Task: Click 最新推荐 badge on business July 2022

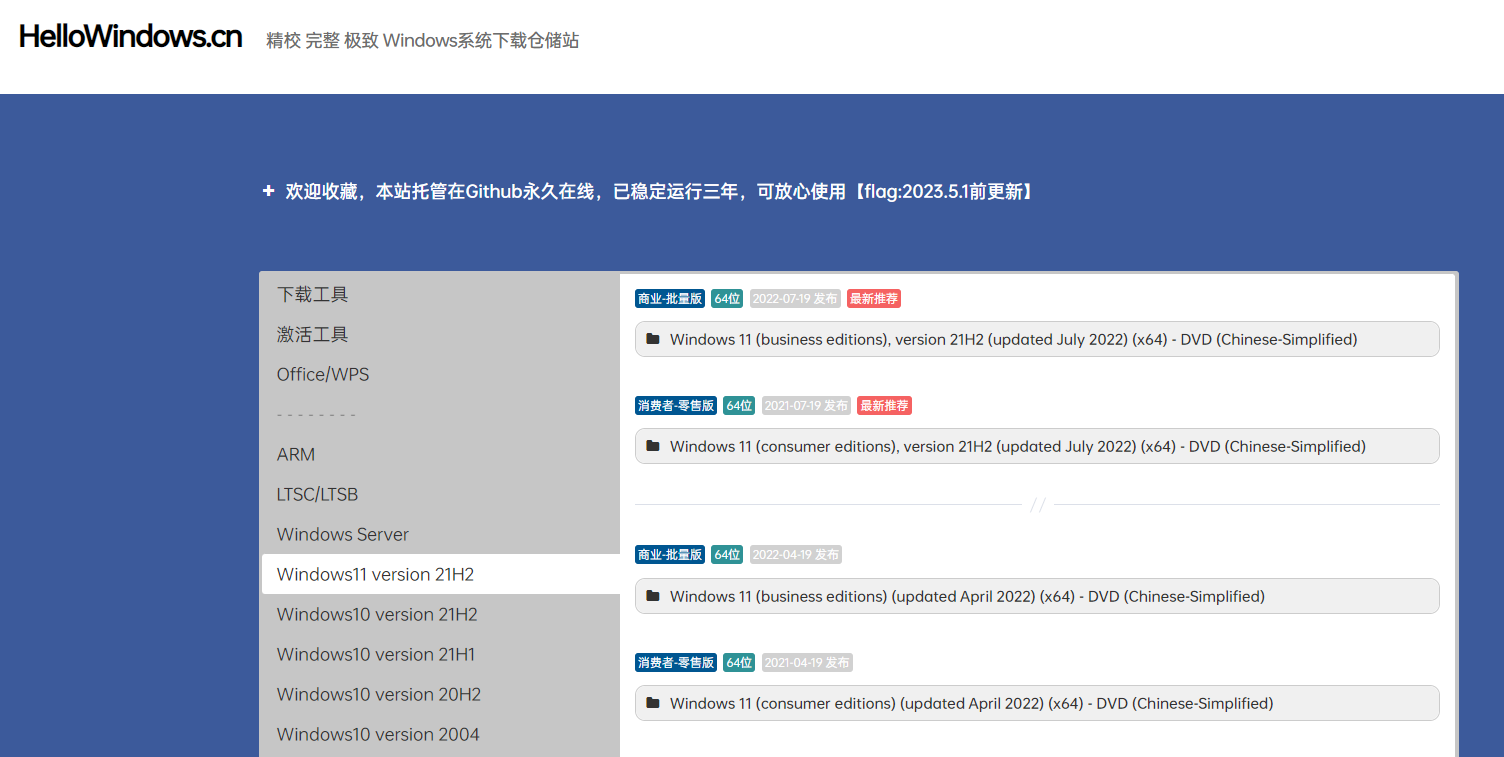Action: coord(874,298)
